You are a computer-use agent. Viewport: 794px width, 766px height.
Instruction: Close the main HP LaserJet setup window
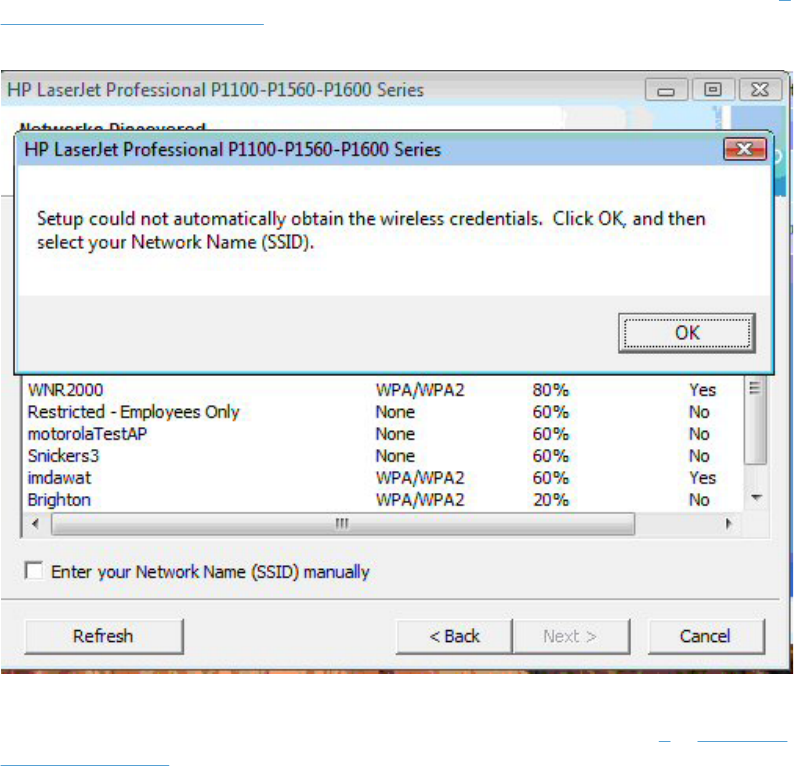pyautogui.click(x=760, y=90)
